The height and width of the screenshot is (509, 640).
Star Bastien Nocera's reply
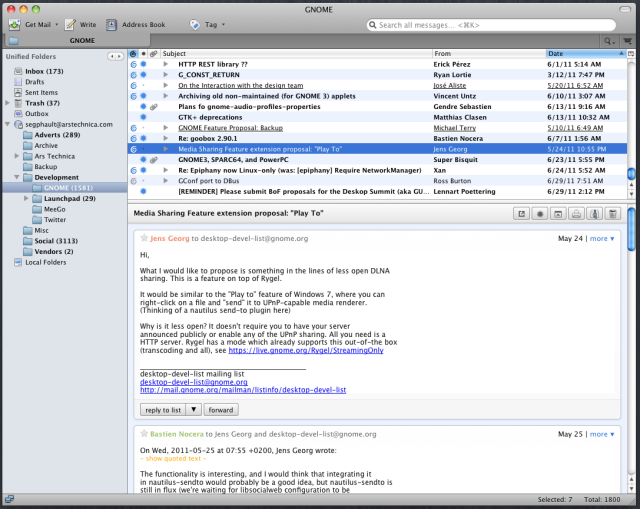click(x=144, y=433)
